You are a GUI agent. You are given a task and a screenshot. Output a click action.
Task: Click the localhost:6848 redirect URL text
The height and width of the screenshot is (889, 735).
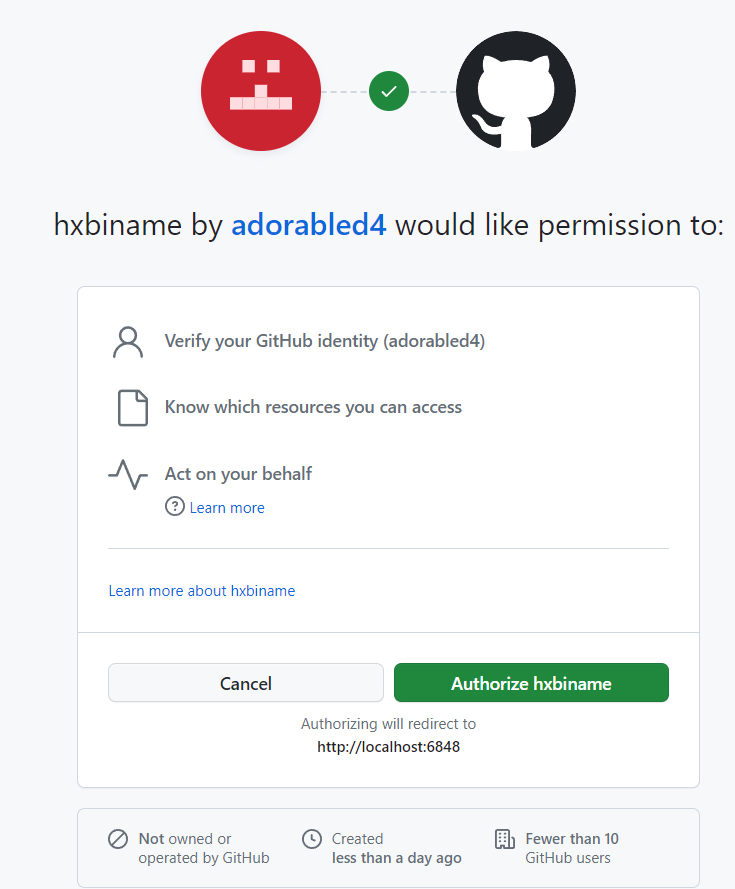point(388,746)
